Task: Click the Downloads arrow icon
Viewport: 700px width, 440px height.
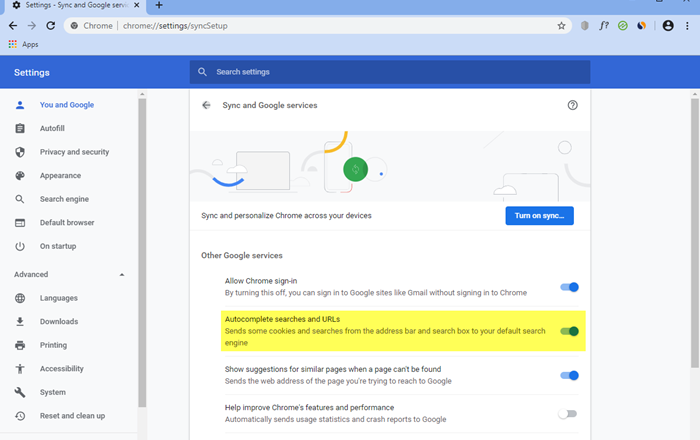Action: tap(20, 322)
